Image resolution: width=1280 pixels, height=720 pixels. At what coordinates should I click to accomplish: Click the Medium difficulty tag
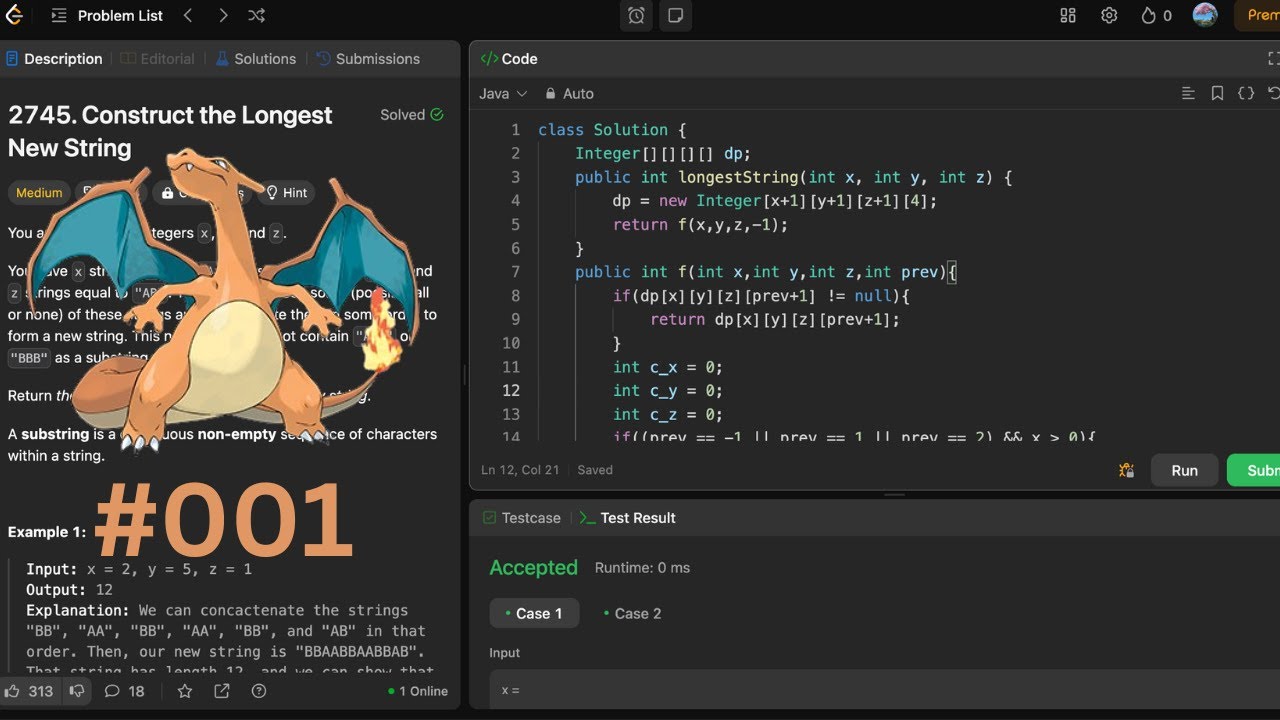point(39,193)
